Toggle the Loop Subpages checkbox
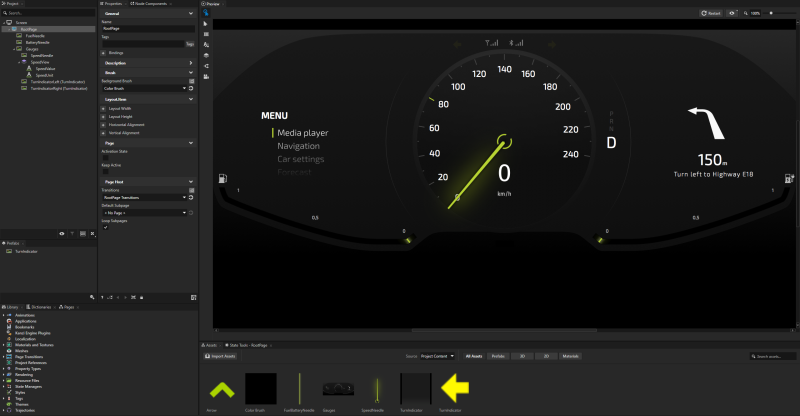The height and width of the screenshot is (416, 800). pyautogui.click(x=104, y=227)
